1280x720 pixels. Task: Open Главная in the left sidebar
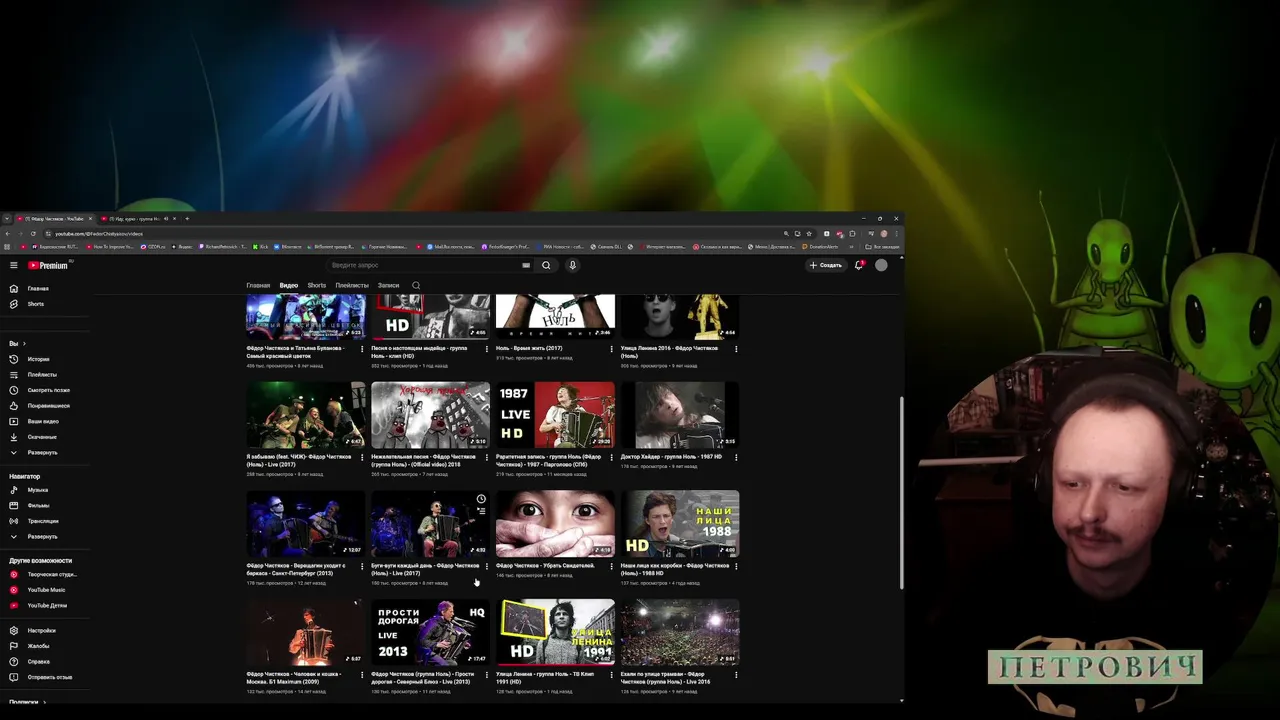[x=38, y=288]
